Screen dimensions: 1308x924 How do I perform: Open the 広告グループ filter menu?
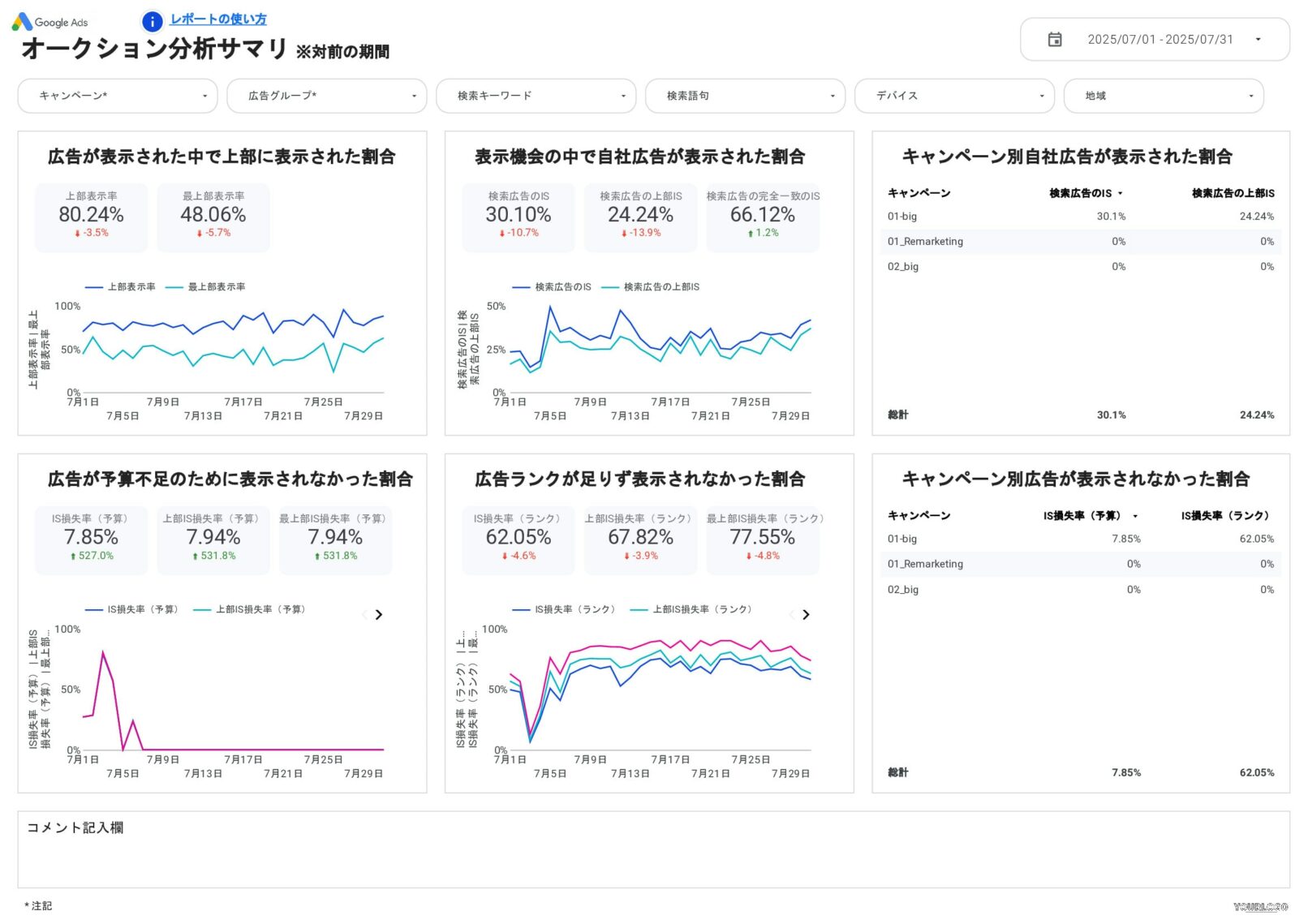pyautogui.click(x=327, y=95)
